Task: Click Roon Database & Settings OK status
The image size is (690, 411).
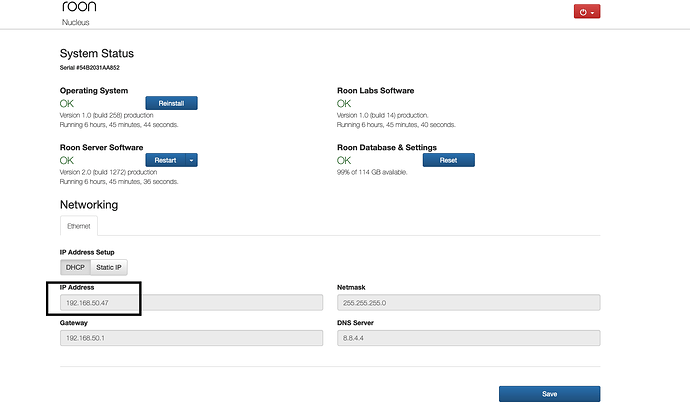Action: (x=344, y=160)
